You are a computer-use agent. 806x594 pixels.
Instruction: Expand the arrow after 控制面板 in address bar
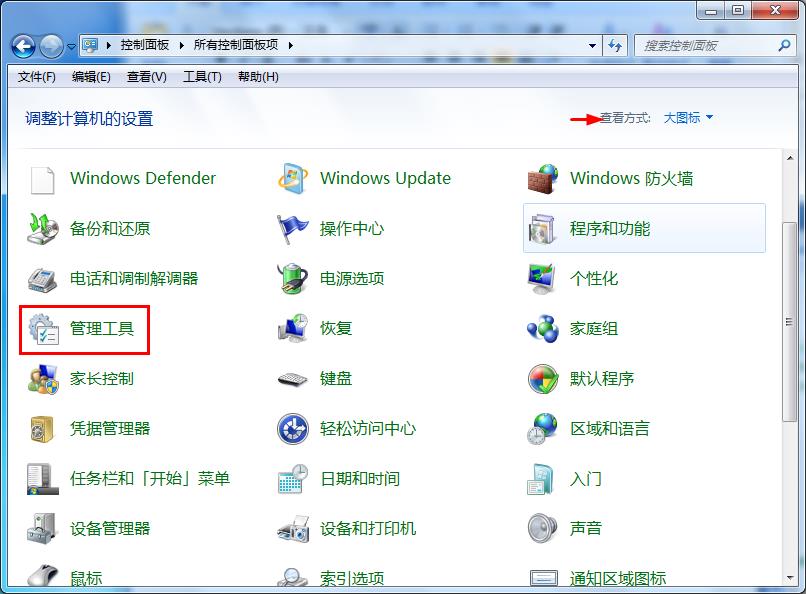(181, 45)
